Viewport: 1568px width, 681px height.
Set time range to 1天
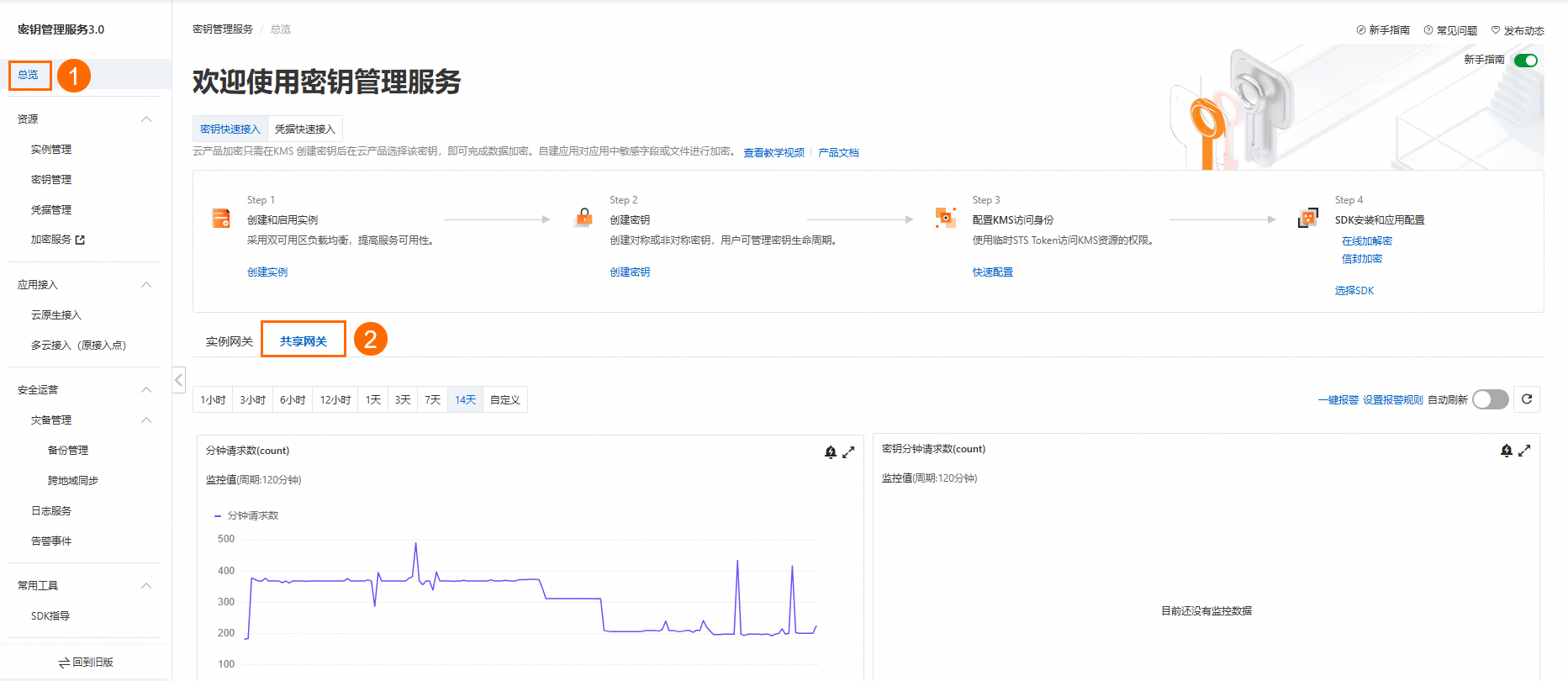tap(373, 399)
